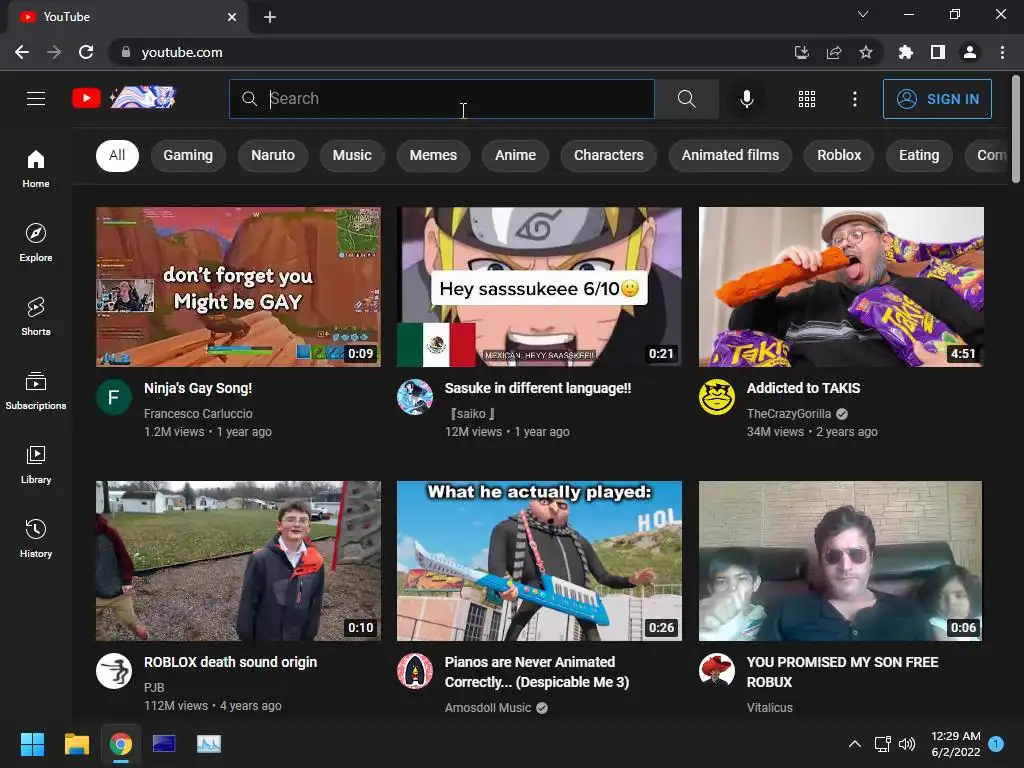
Task: Open Amosdoll Music channel avatar
Action: 415,671
